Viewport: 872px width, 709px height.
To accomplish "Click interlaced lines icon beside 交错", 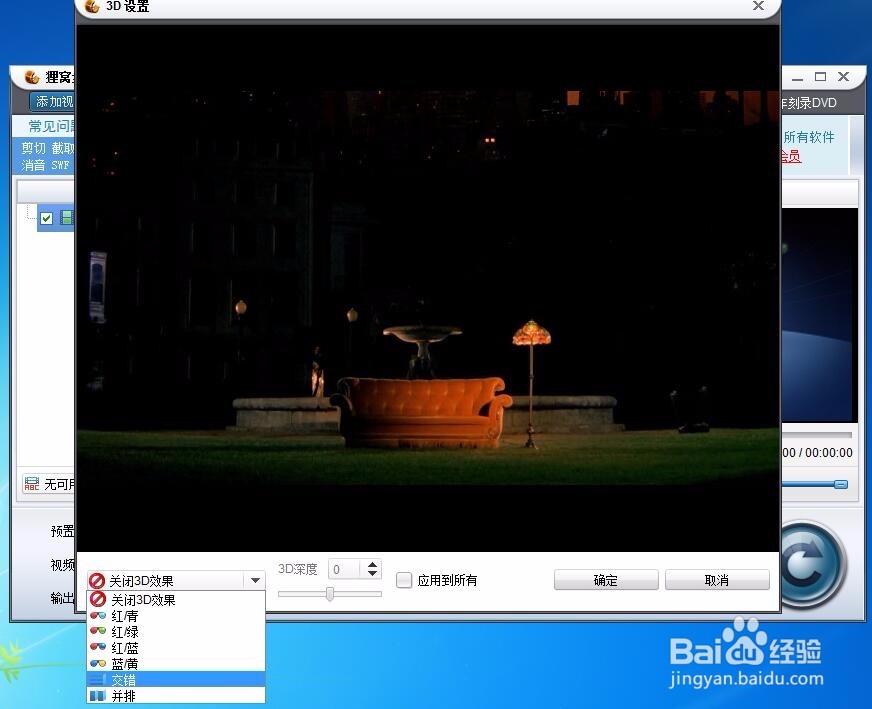I will point(98,679).
